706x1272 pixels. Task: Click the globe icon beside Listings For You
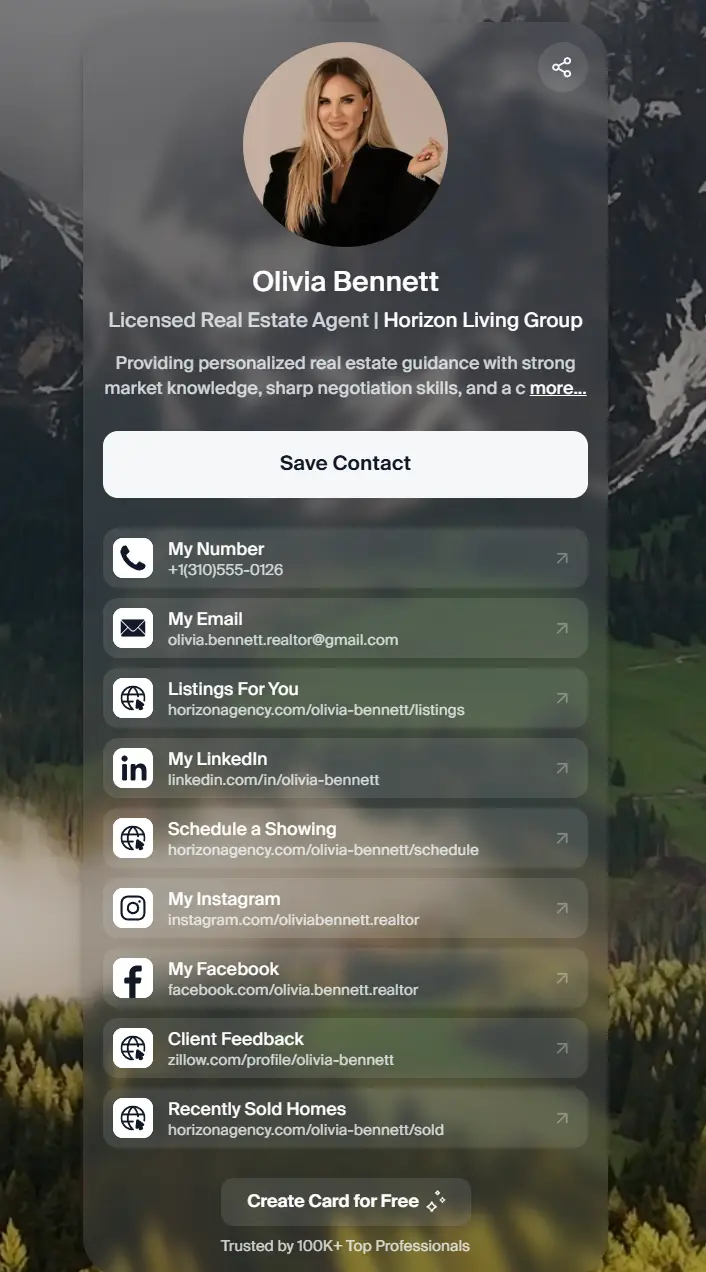133,698
